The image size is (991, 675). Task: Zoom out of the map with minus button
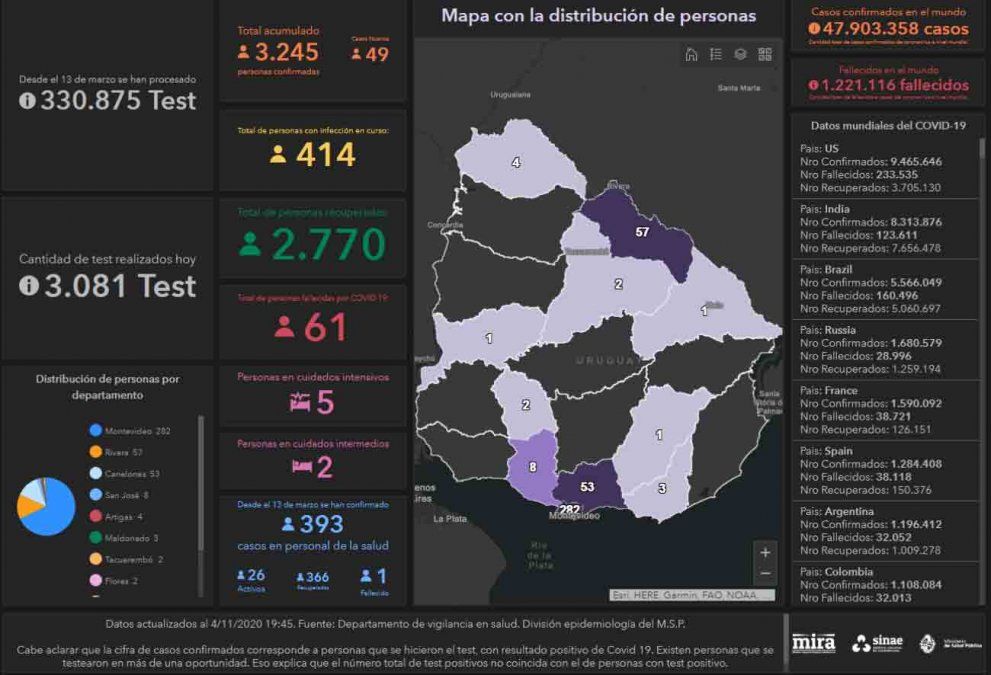point(765,573)
